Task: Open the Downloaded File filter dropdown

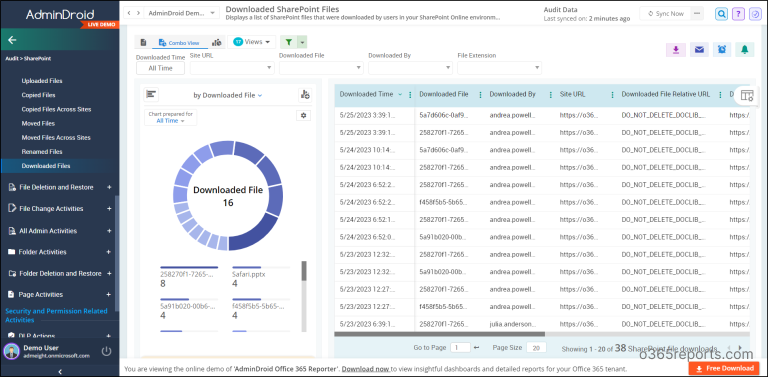Action: click(x=321, y=68)
